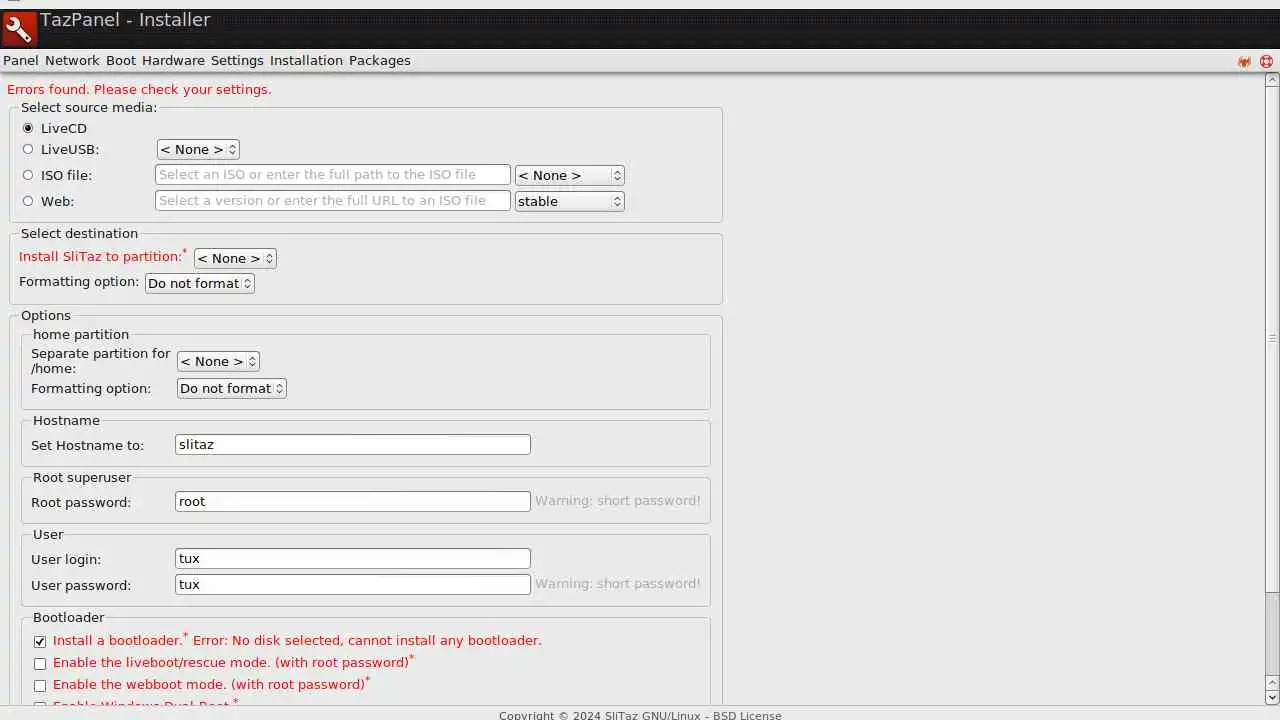Open the Network menu
The height and width of the screenshot is (720, 1280).
coord(72,61)
